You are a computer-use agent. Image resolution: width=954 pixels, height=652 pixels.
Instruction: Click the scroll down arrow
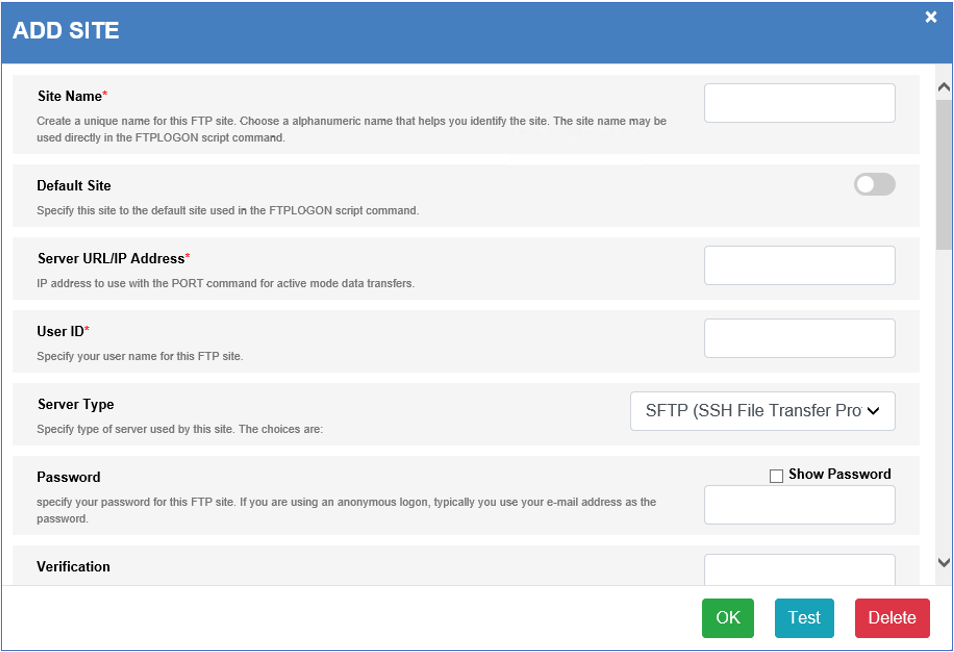(944, 563)
